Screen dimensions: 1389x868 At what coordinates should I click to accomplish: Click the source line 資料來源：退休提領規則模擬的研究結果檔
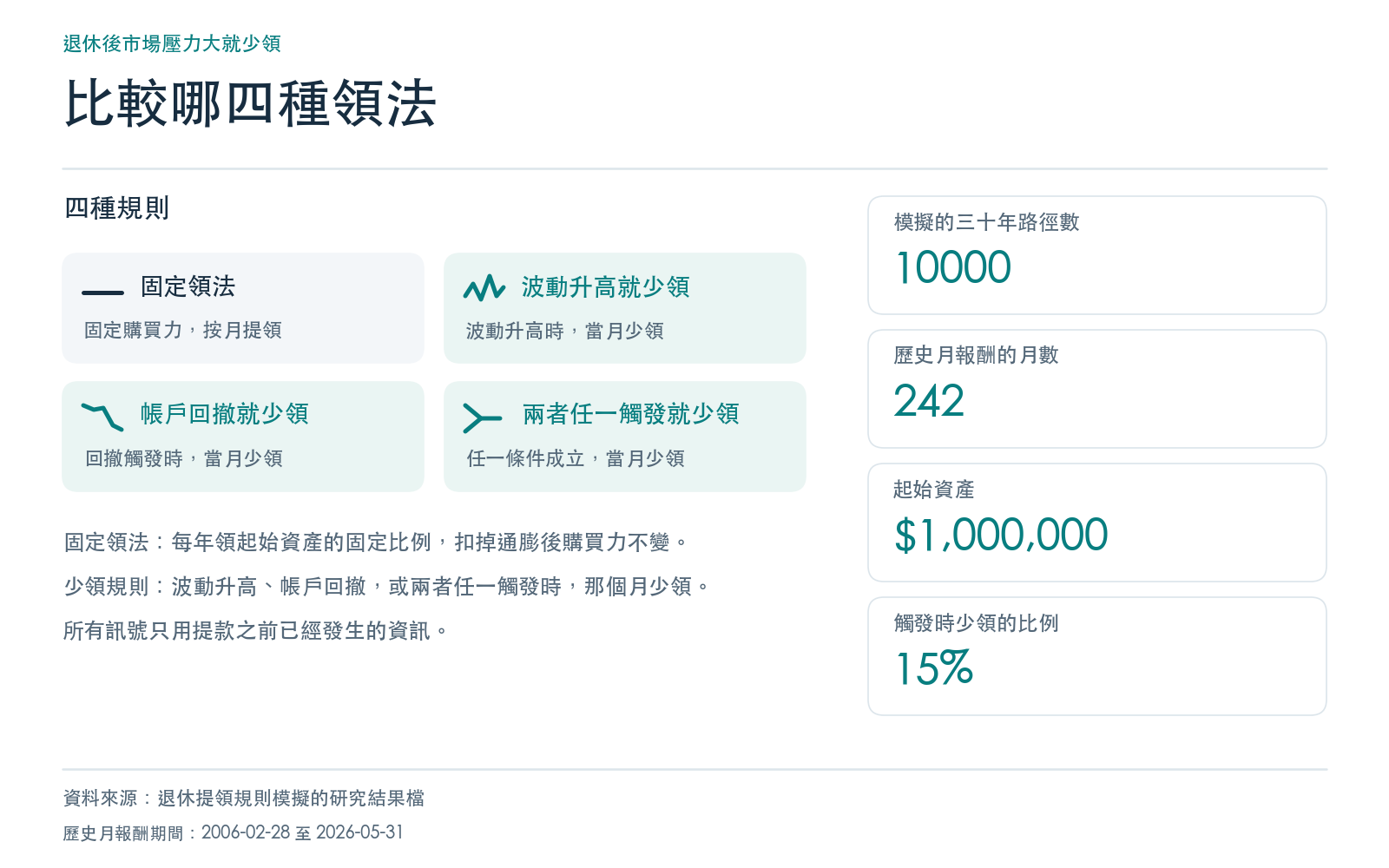(244, 798)
